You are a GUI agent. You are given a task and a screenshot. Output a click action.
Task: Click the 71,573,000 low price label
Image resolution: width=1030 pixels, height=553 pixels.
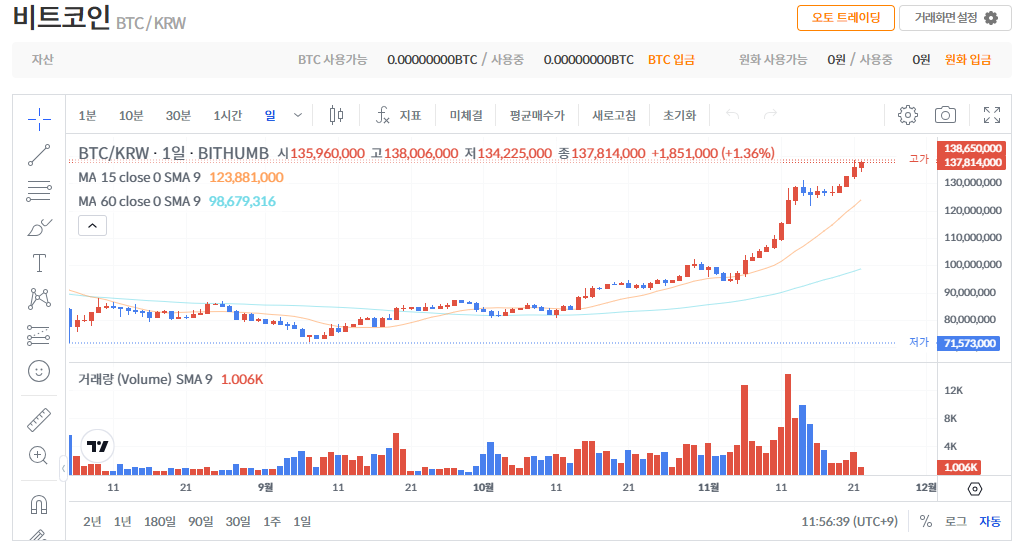pyautogui.click(x=969, y=343)
